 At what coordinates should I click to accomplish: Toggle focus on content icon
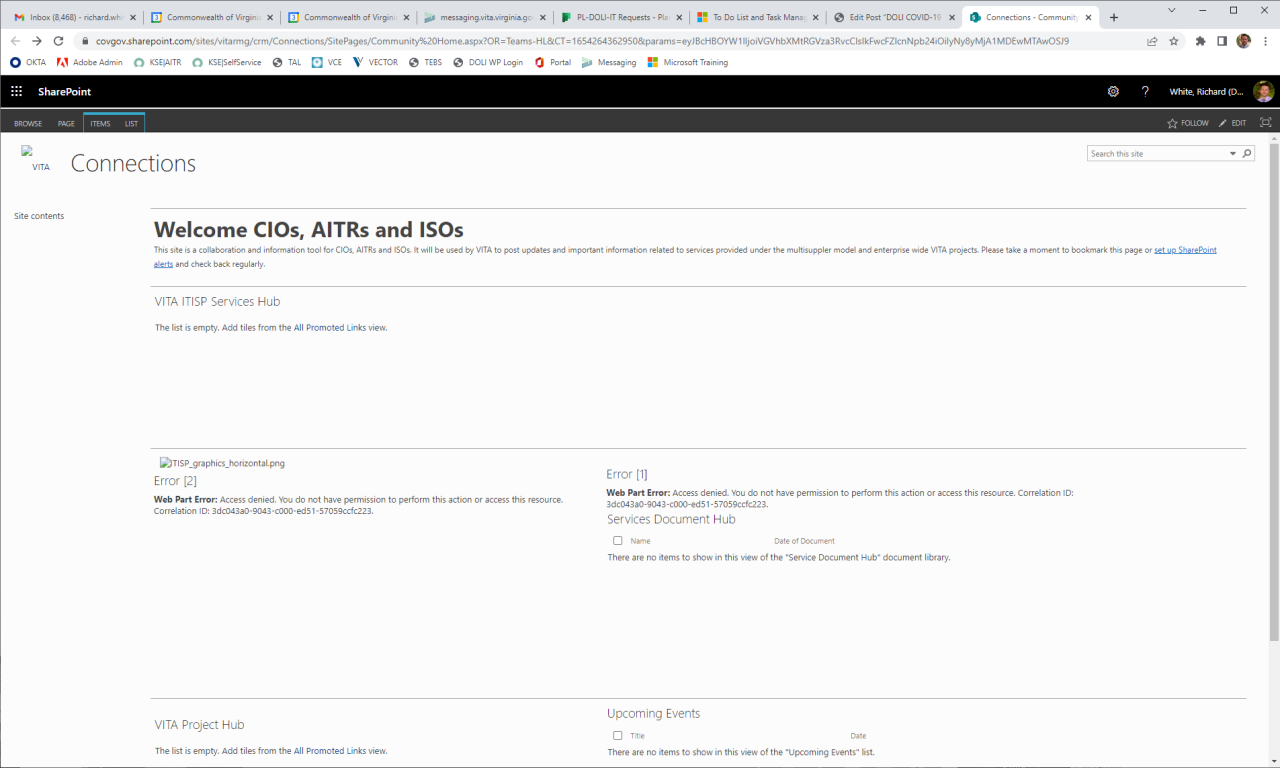click(x=1265, y=123)
